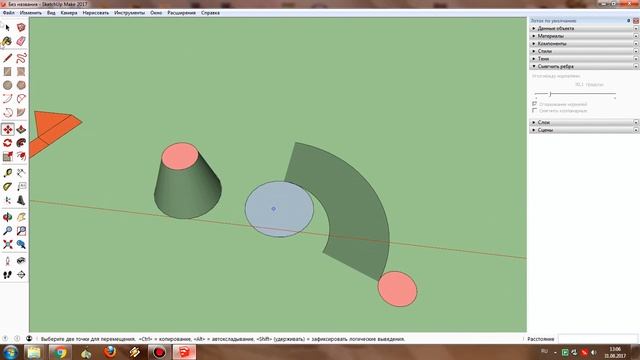Screen dimensions: 640x360
Task: Select the Rotate tool
Action: [x=7, y=143]
